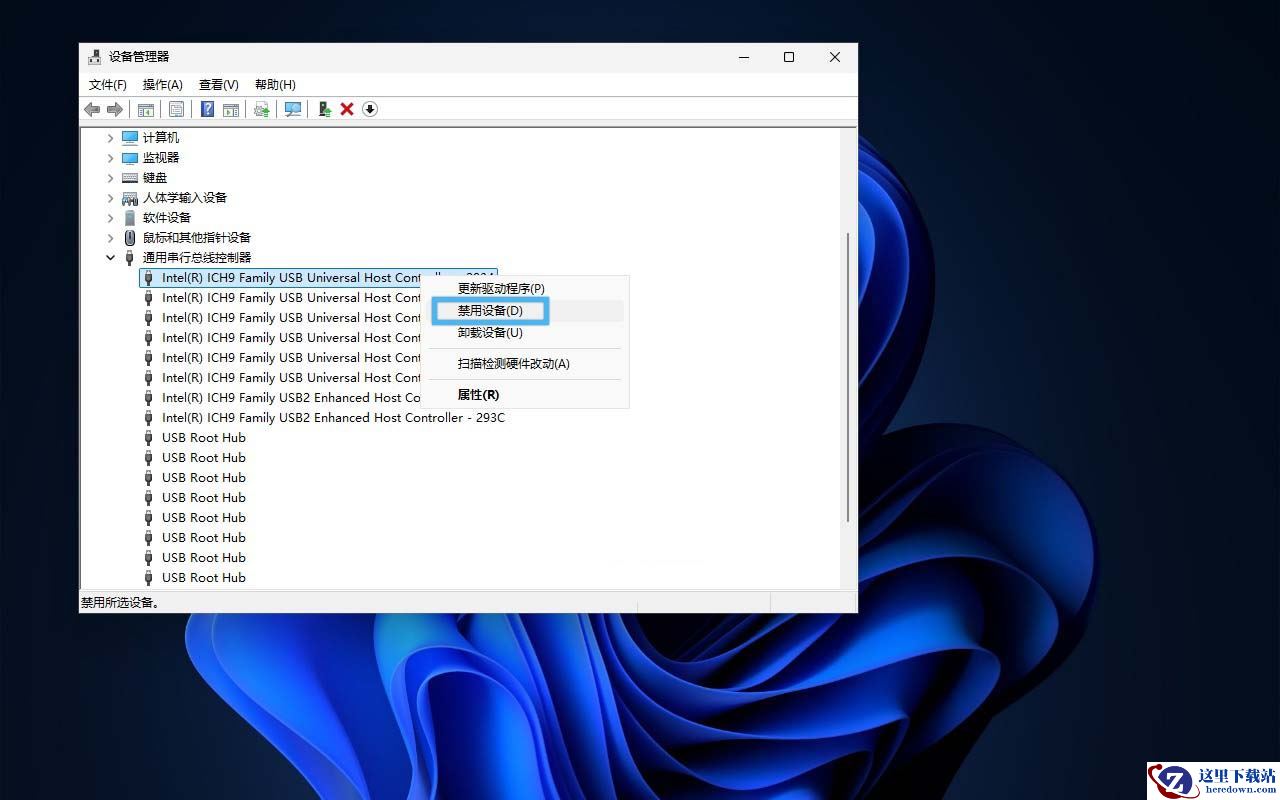Expand the 监视器 tree node

pyautogui.click(x=110, y=157)
